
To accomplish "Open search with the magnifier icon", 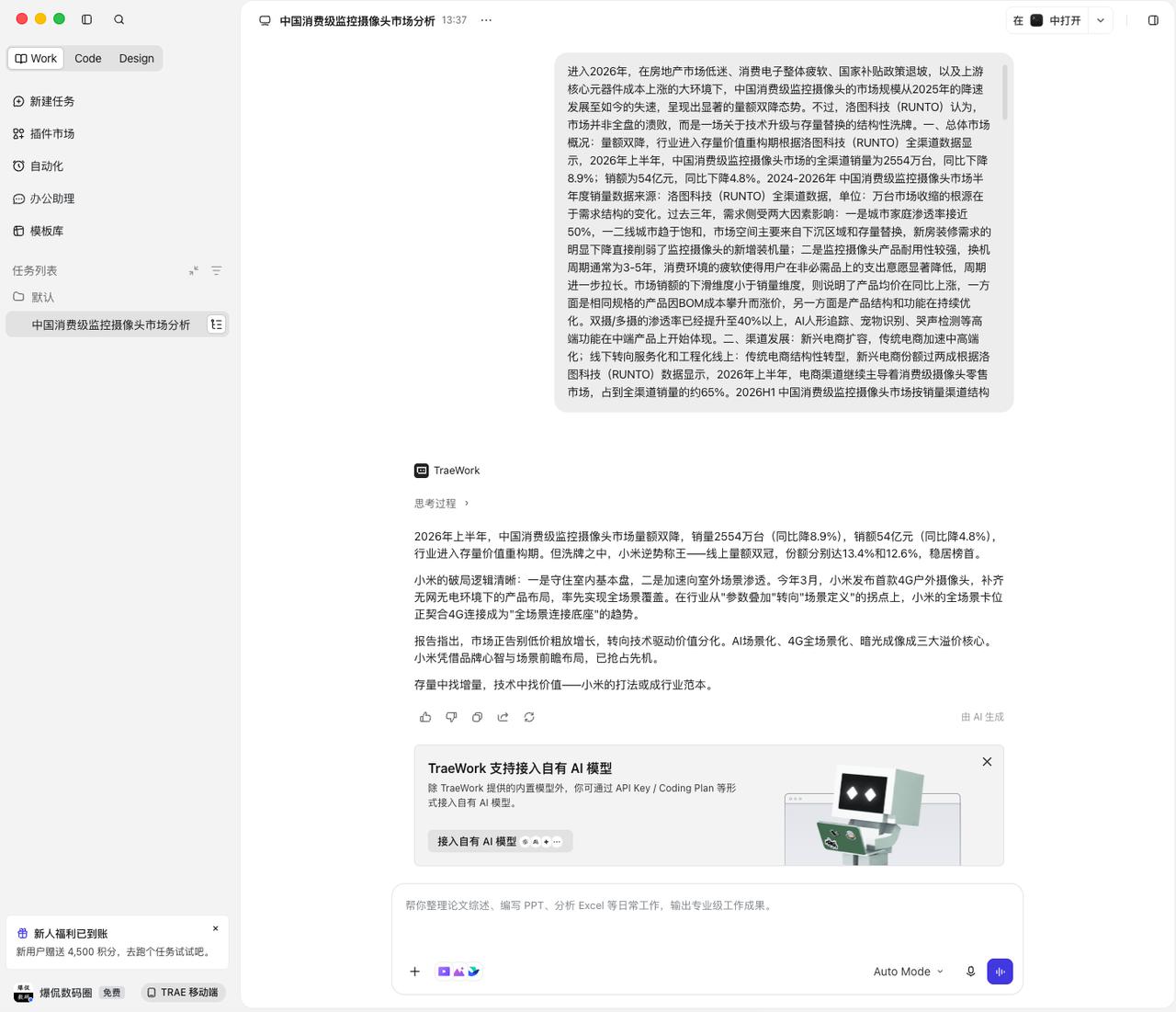I will [119, 19].
